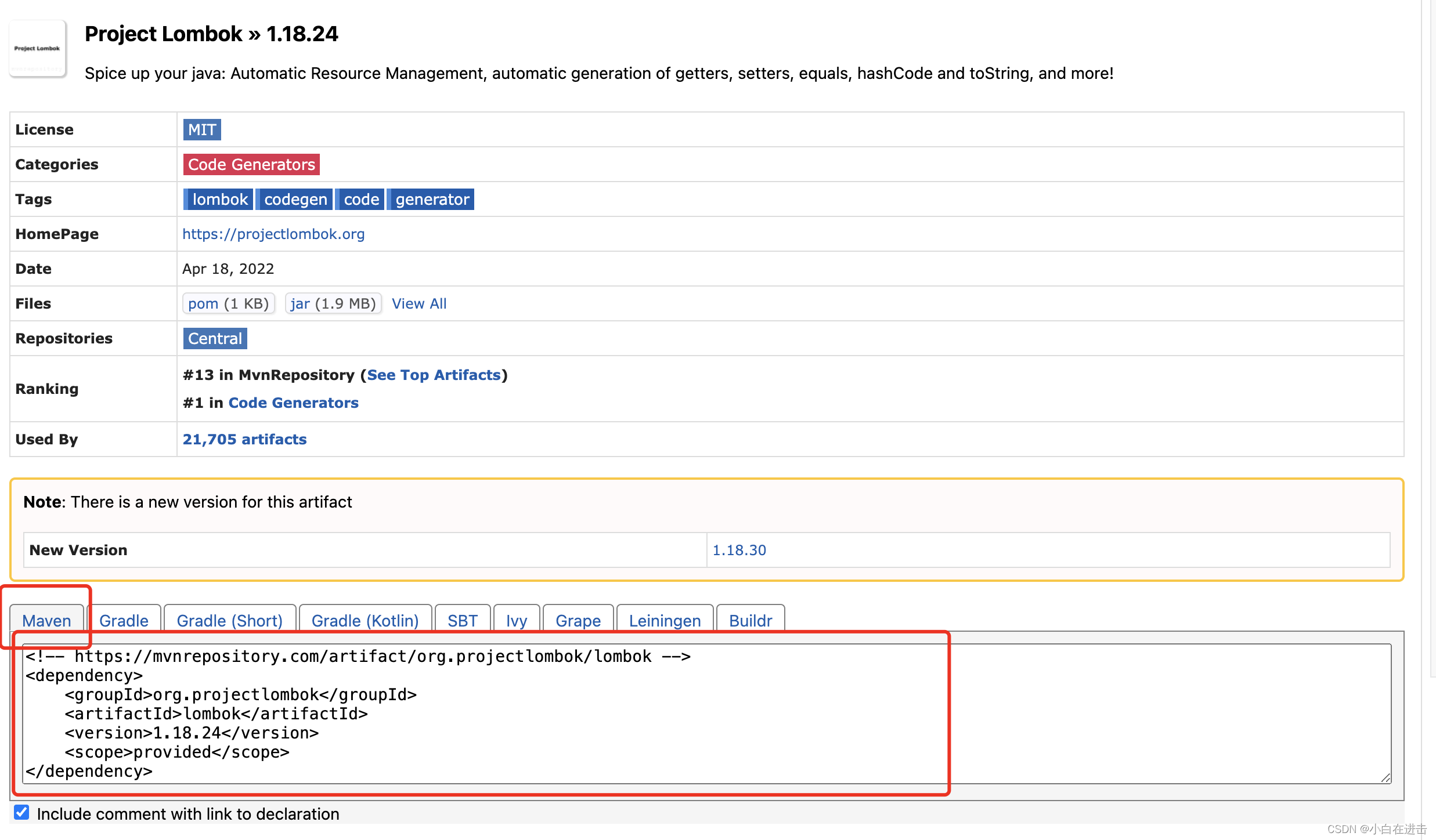Switch to the Gradle (Kotlin) tab

(365, 620)
